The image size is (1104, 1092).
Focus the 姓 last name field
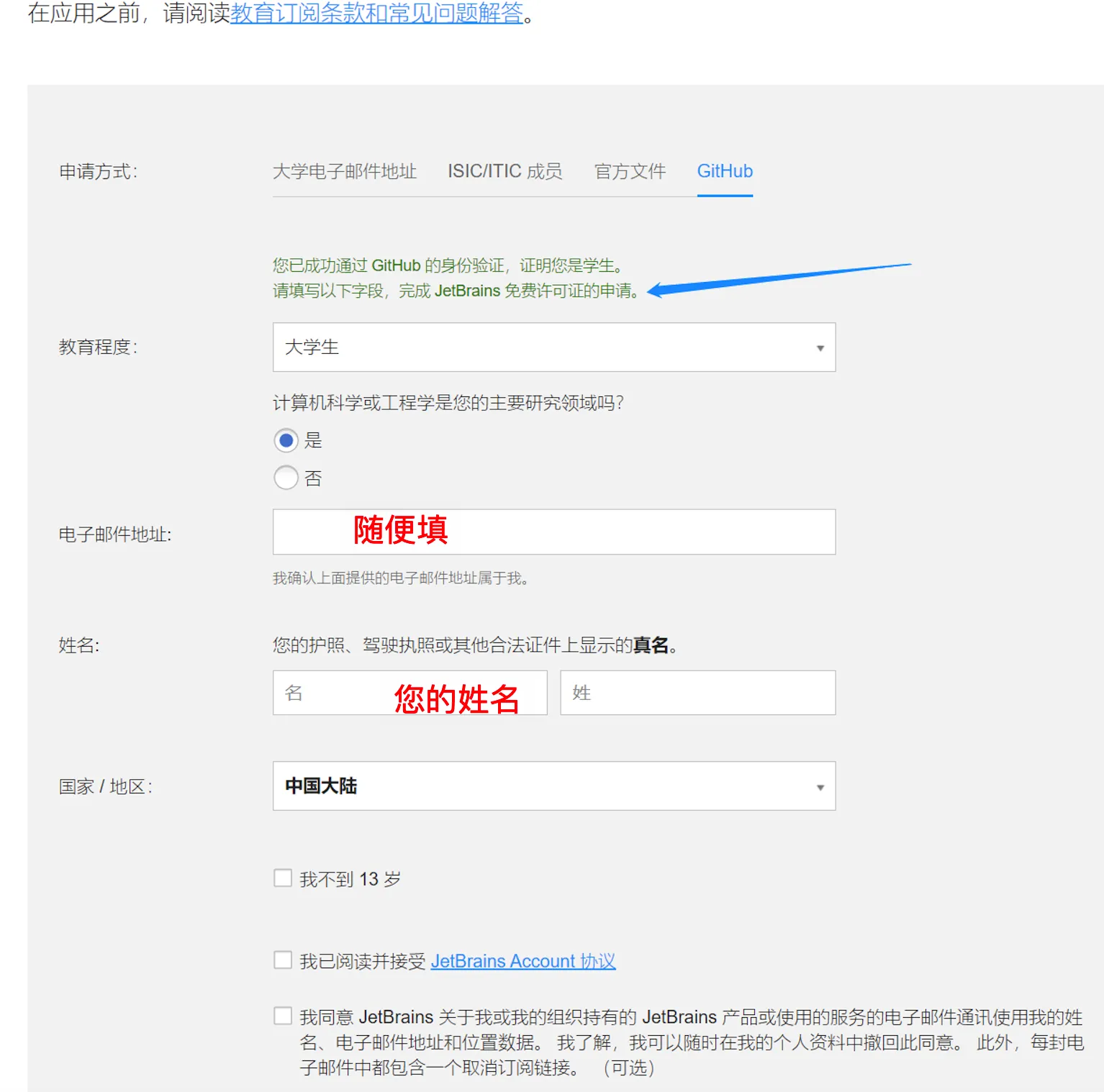[x=697, y=693]
